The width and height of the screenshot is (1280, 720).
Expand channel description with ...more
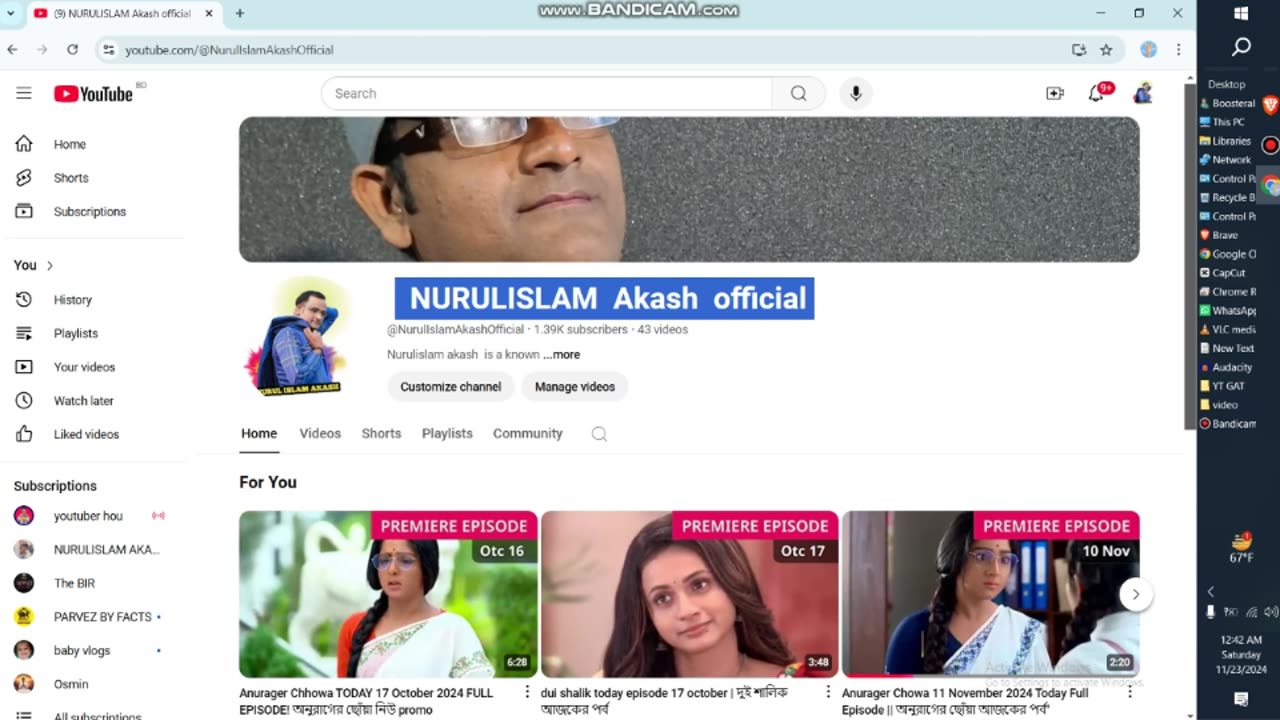561,355
